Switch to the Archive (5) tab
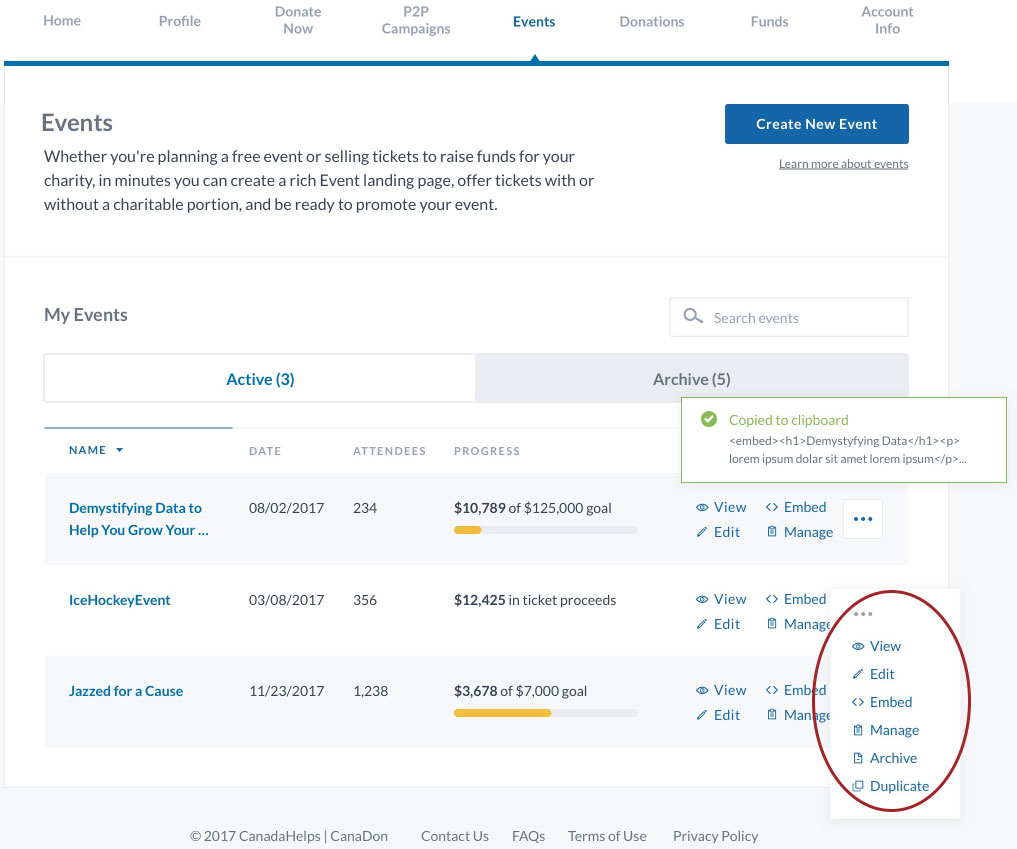This screenshot has height=849, width=1017. [691, 379]
